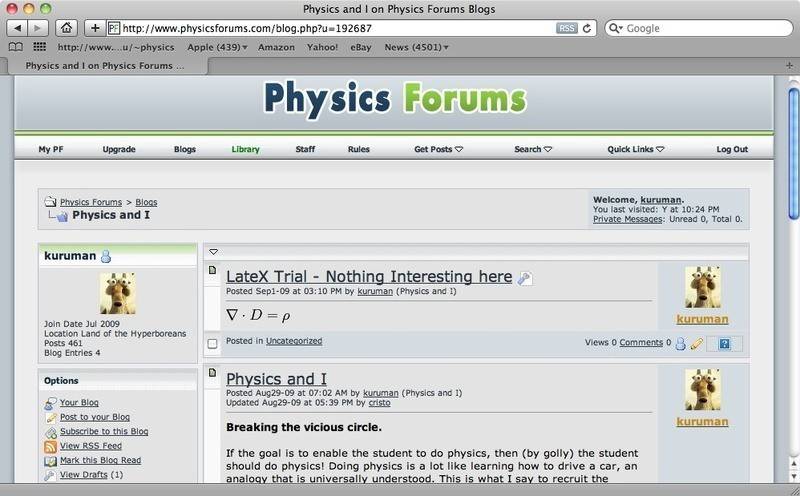Click the orange RSS icon in Options

[x=51, y=447]
